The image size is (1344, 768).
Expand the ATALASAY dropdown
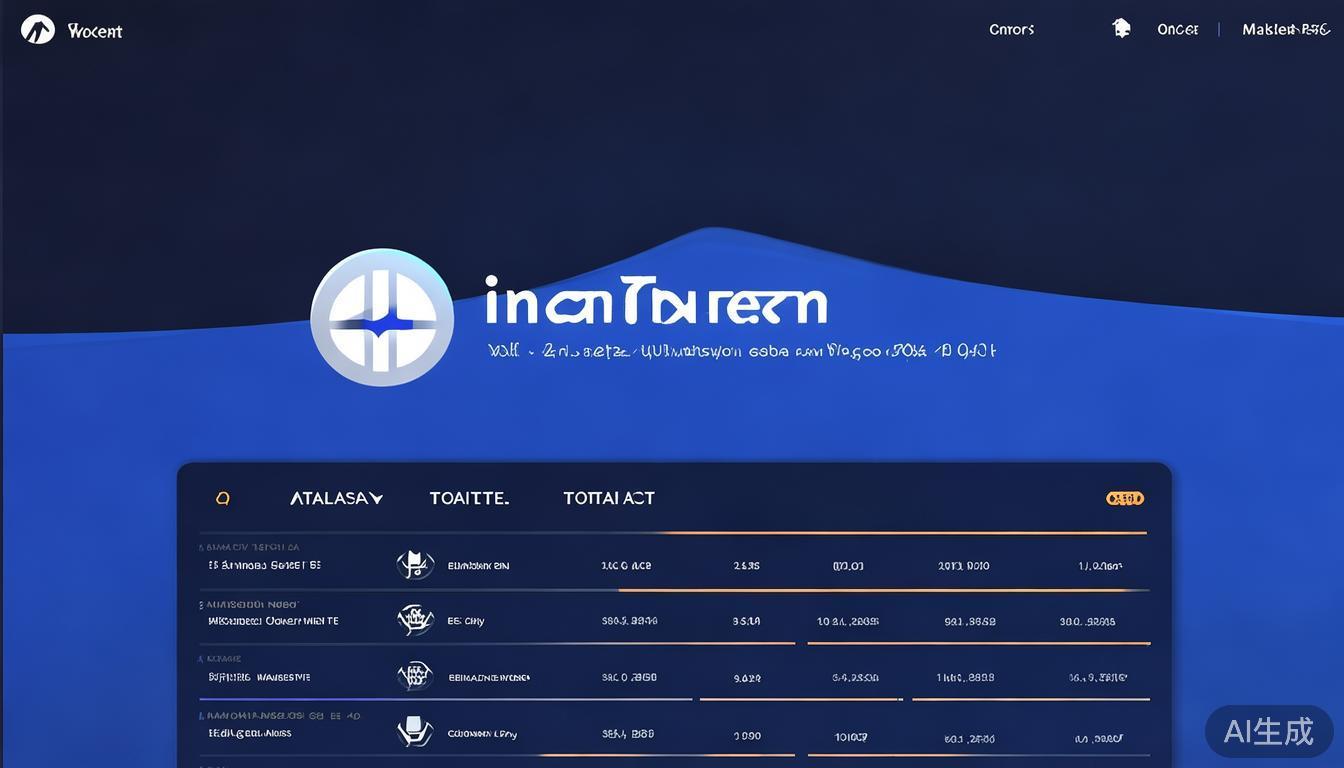336,498
